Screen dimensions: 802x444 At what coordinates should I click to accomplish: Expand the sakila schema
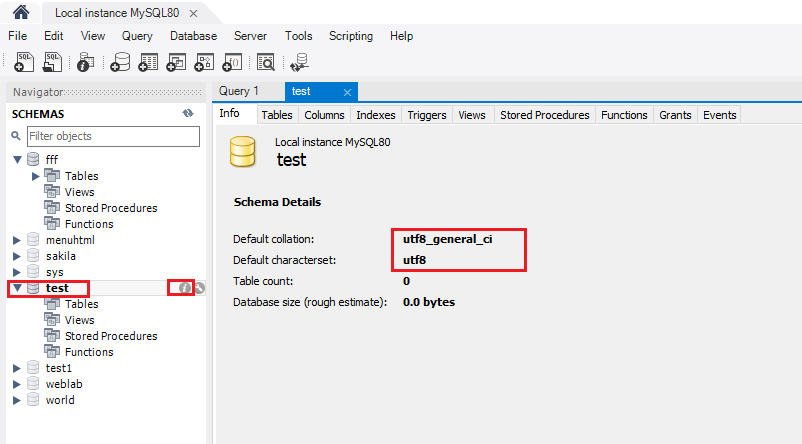17,256
